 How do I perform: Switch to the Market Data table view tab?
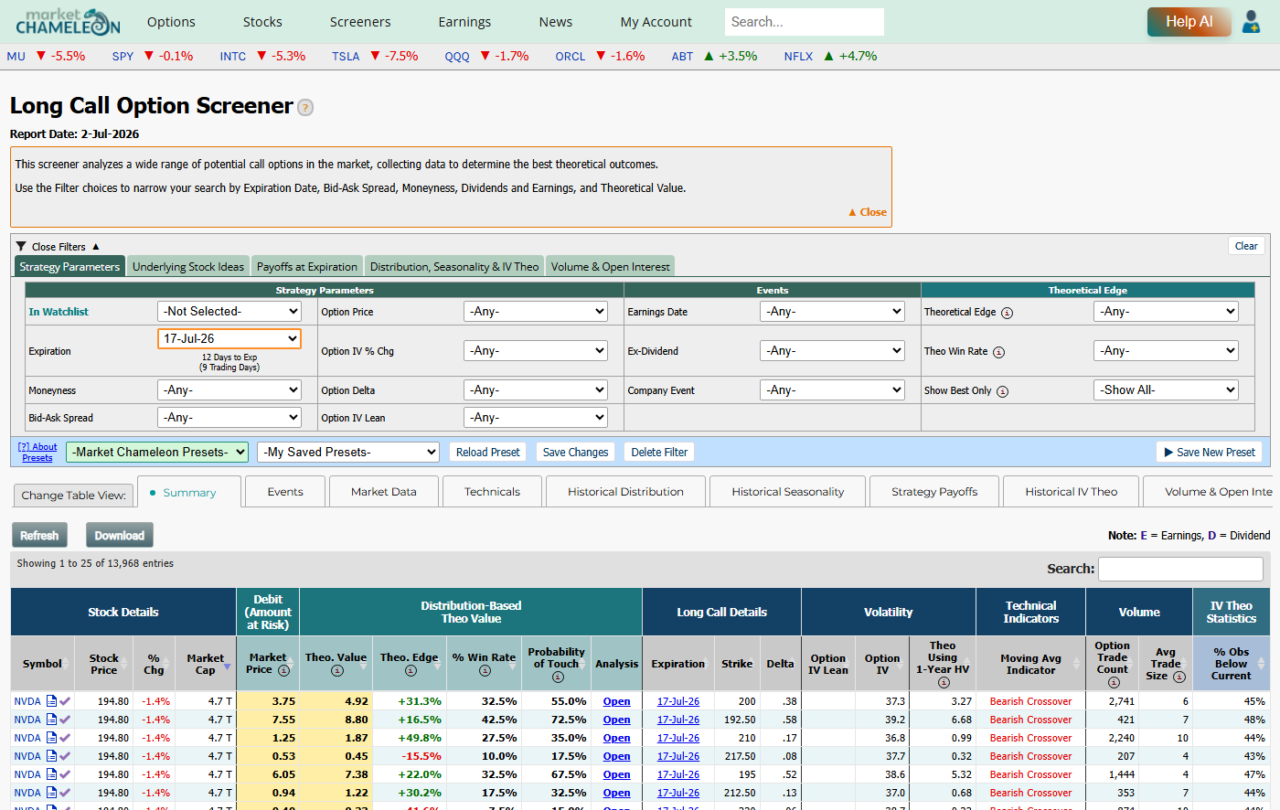point(384,492)
